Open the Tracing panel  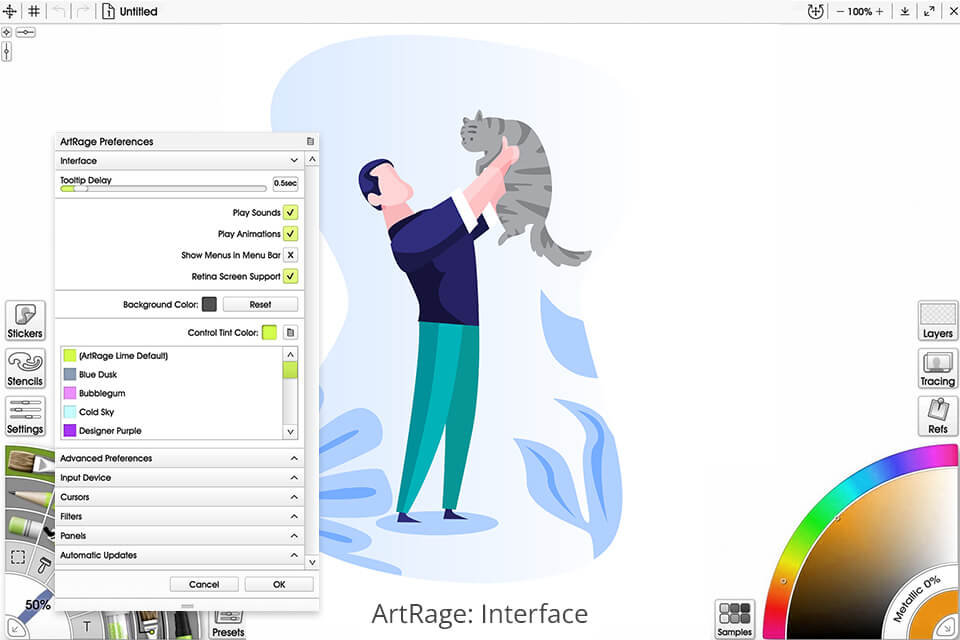(x=937, y=369)
